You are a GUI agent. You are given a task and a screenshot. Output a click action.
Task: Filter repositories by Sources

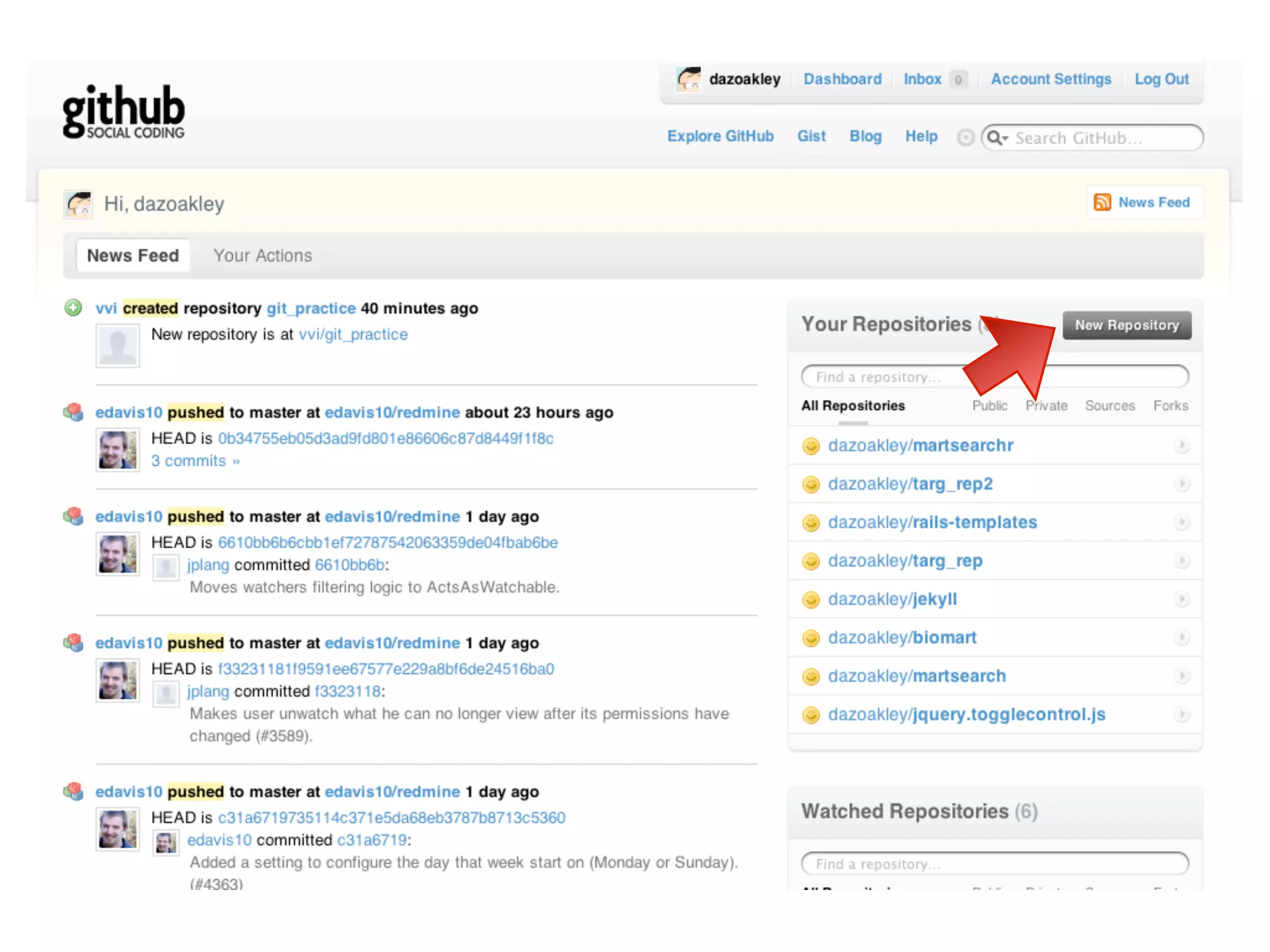pos(1109,405)
